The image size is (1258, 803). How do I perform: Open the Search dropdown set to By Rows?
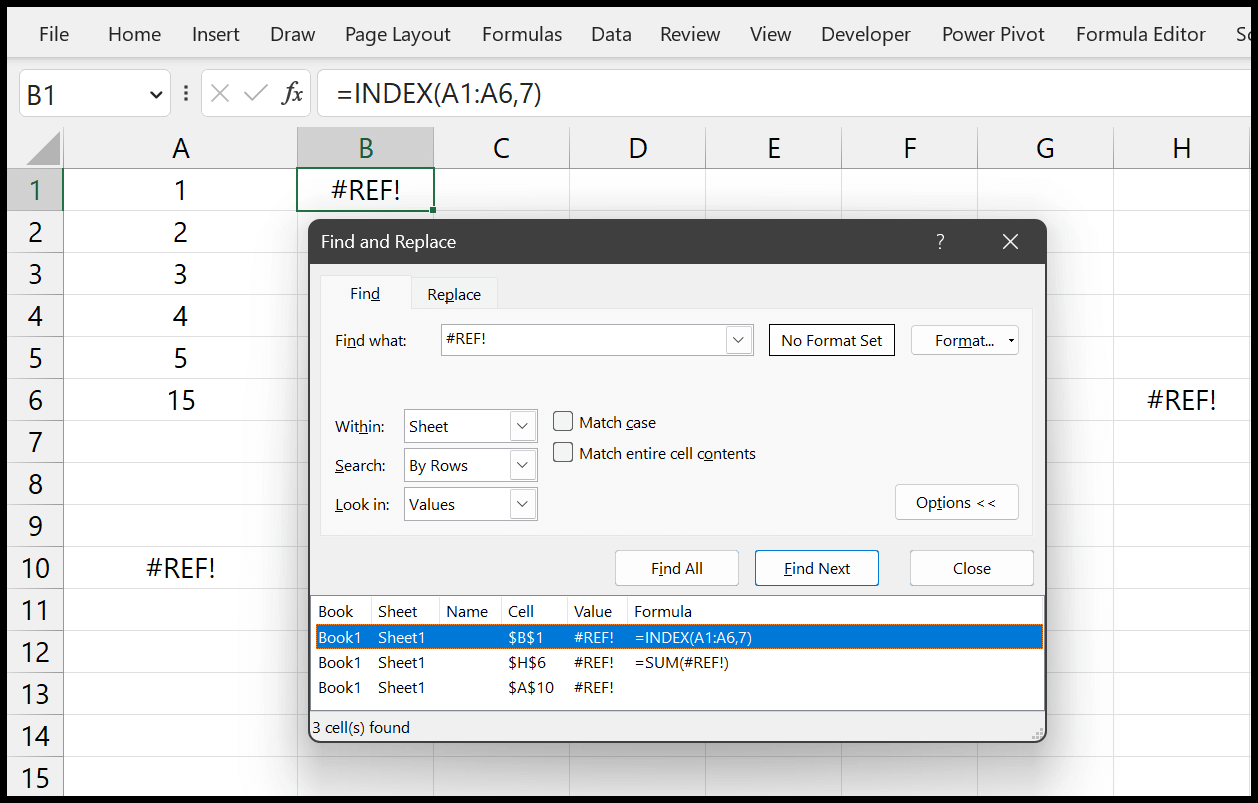pos(522,464)
